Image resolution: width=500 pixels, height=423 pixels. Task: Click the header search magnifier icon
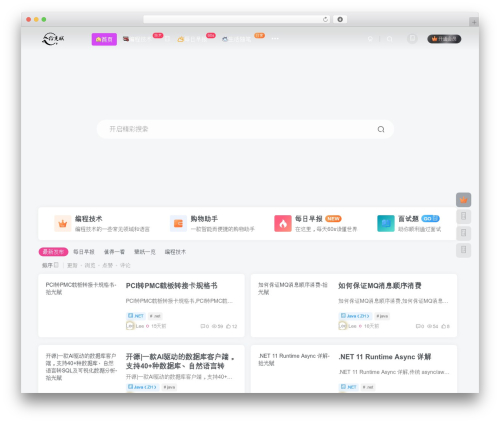click(389, 39)
